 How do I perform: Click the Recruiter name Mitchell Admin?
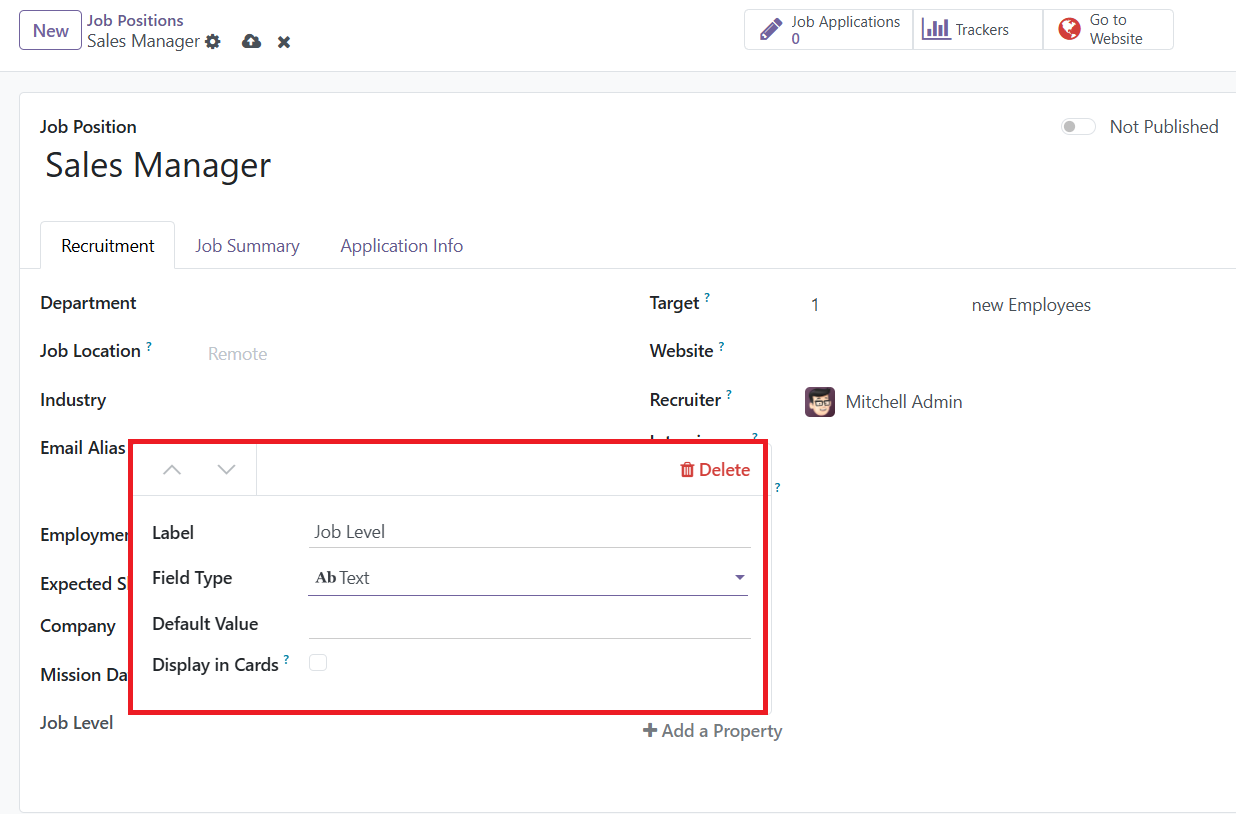pyautogui.click(x=904, y=402)
